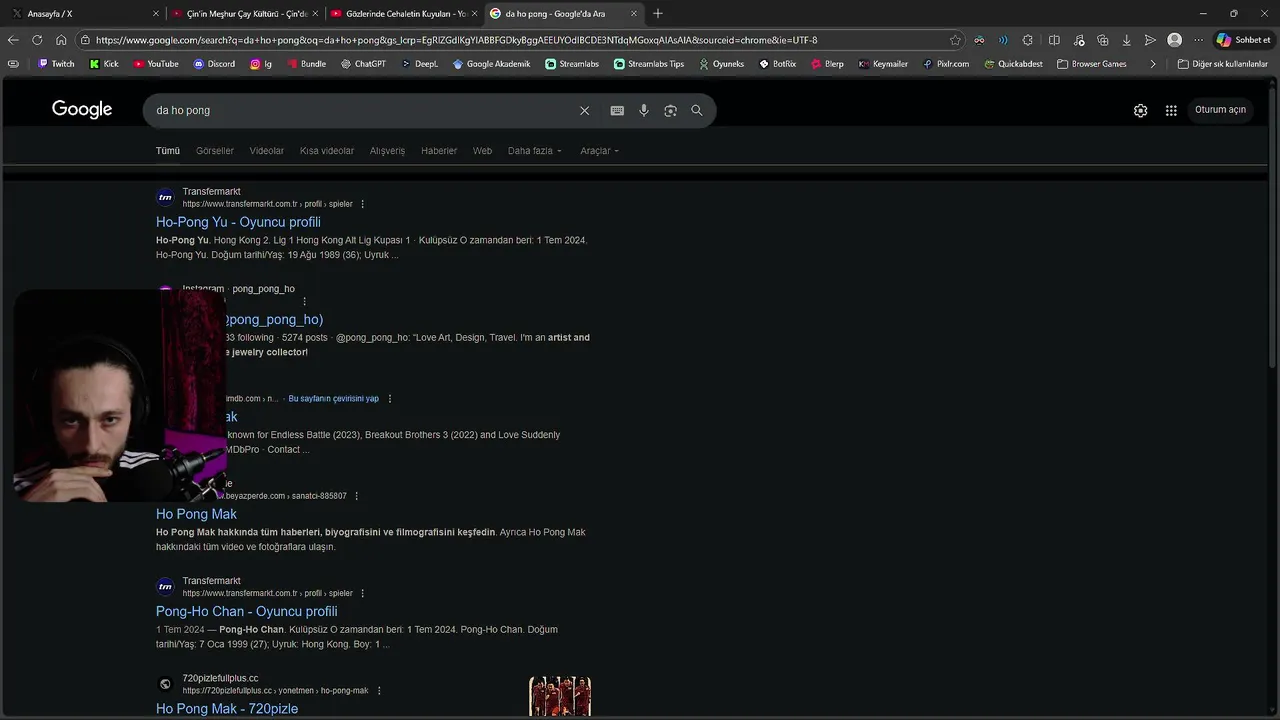This screenshot has height=720, width=1280.
Task: Select the Tümü search tab
Action: pyautogui.click(x=168, y=151)
